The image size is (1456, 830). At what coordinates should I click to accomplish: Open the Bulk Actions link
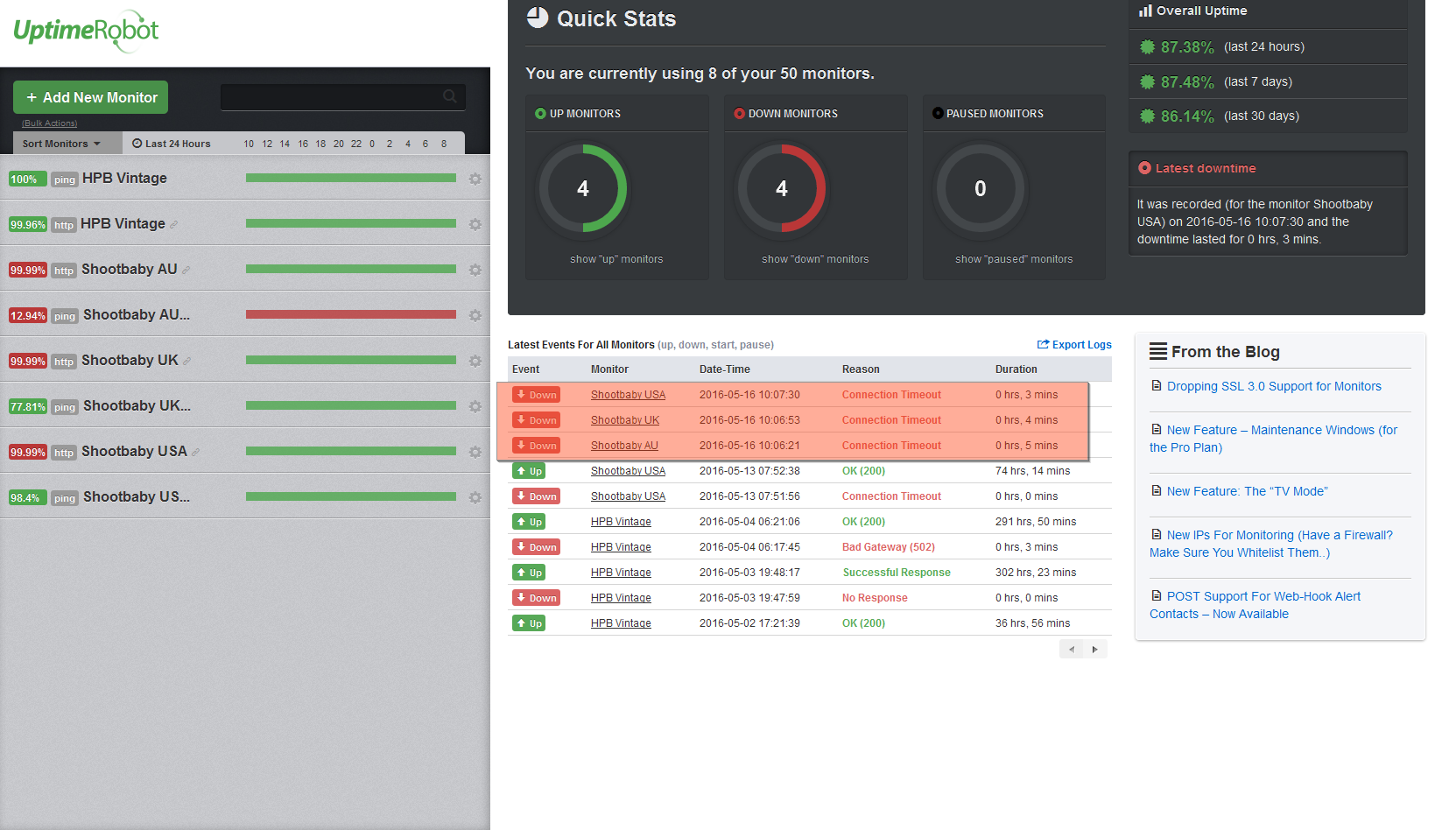50,123
